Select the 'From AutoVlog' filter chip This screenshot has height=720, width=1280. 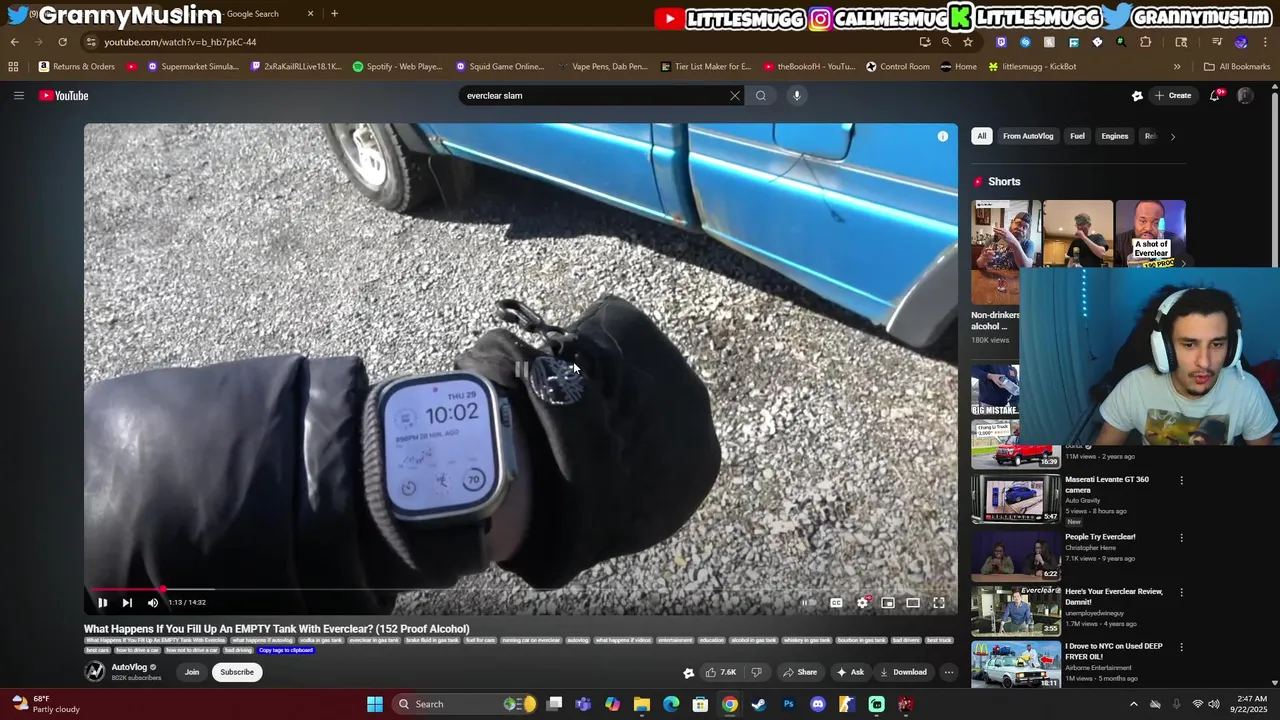[1028, 136]
